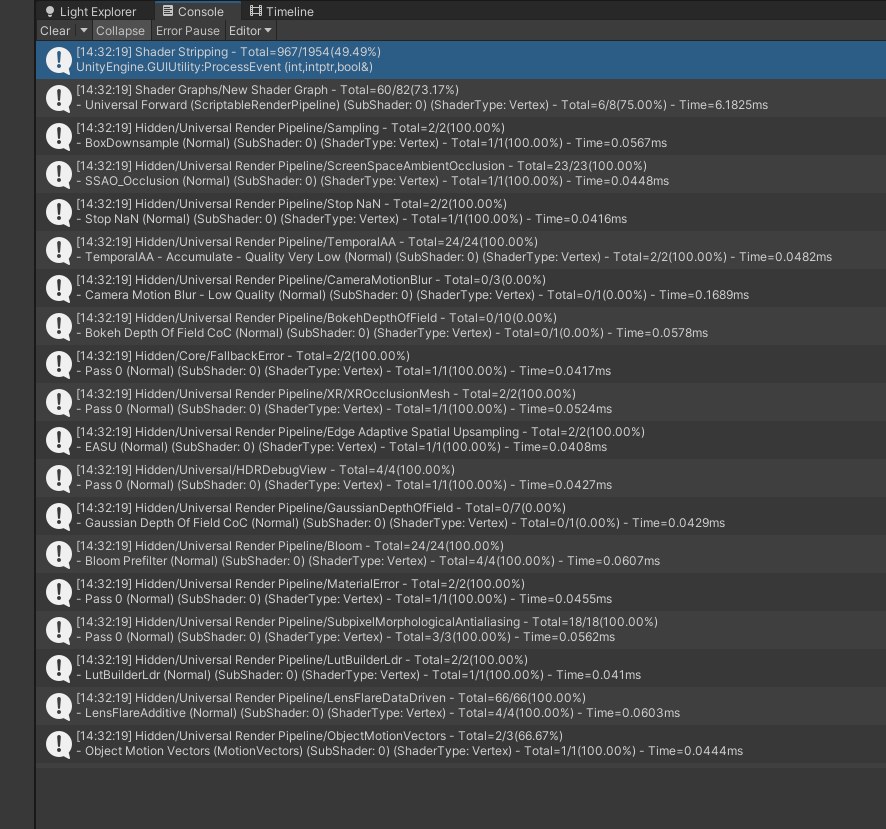Select the Shader Graphs/New Shader Graph message
Viewport: 886px width, 829px height.
pyautogui.click(x=461, y=98)
